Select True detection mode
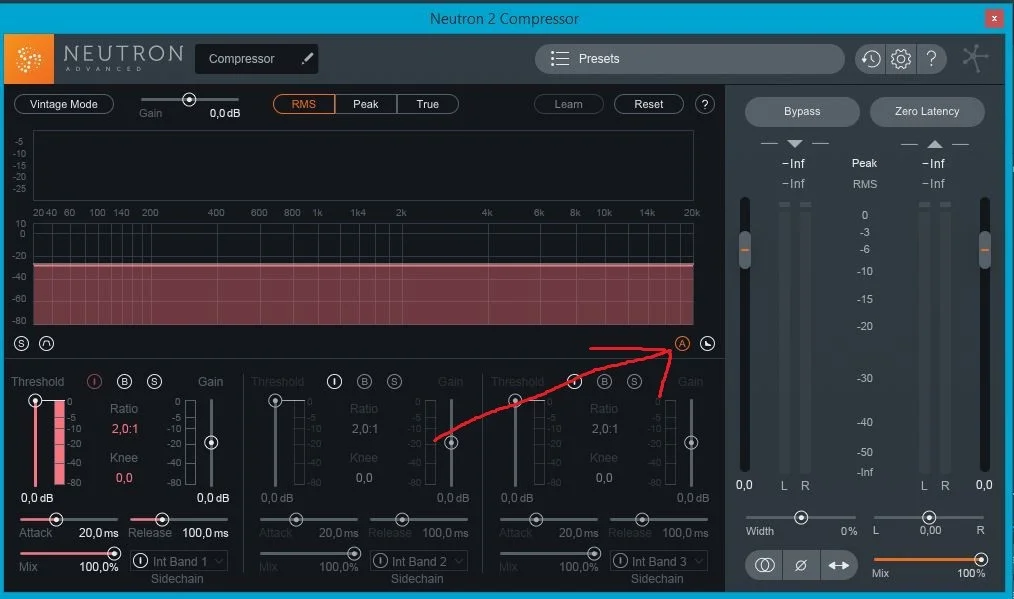Screen dimensions: 1014x599 pyautogui.click(x=427, y=104)
